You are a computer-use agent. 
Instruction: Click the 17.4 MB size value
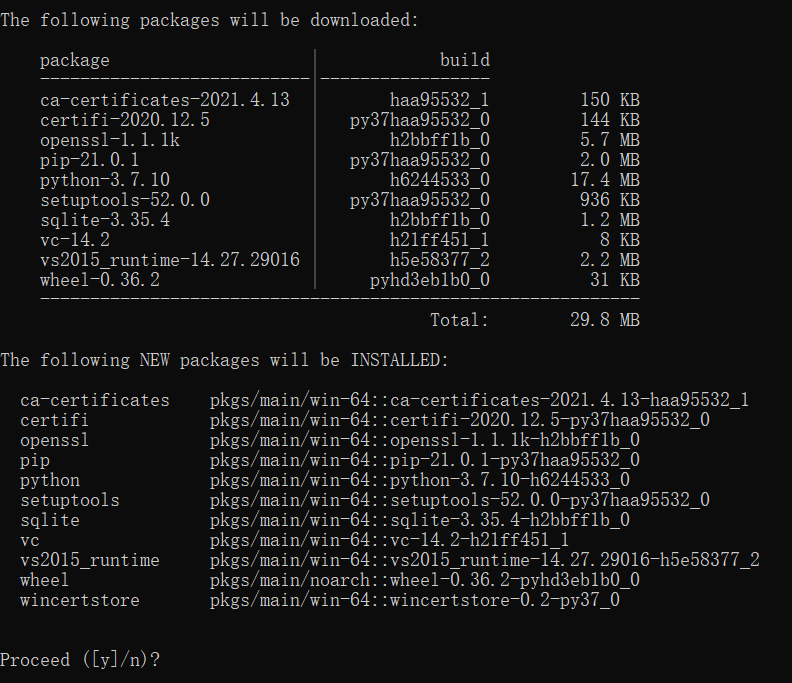[605, 180]
